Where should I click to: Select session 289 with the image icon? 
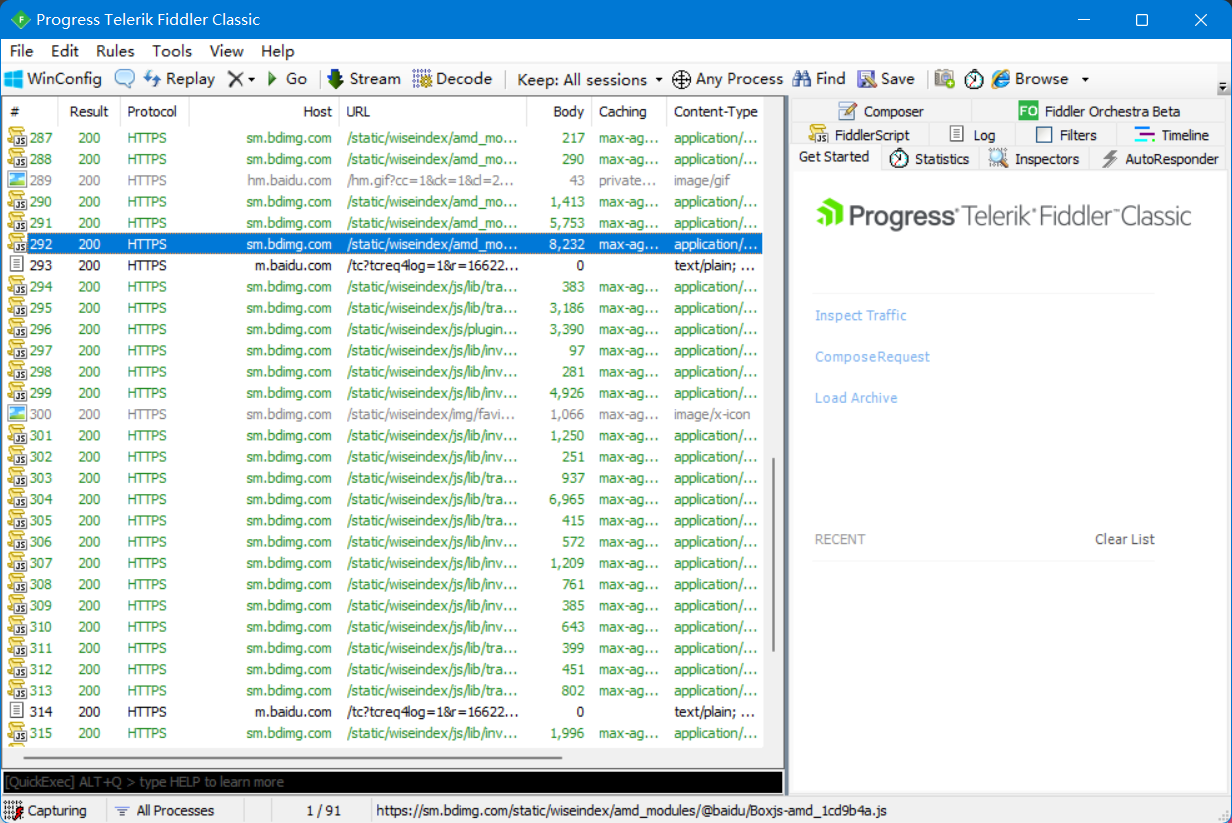[x=383, y=181]
